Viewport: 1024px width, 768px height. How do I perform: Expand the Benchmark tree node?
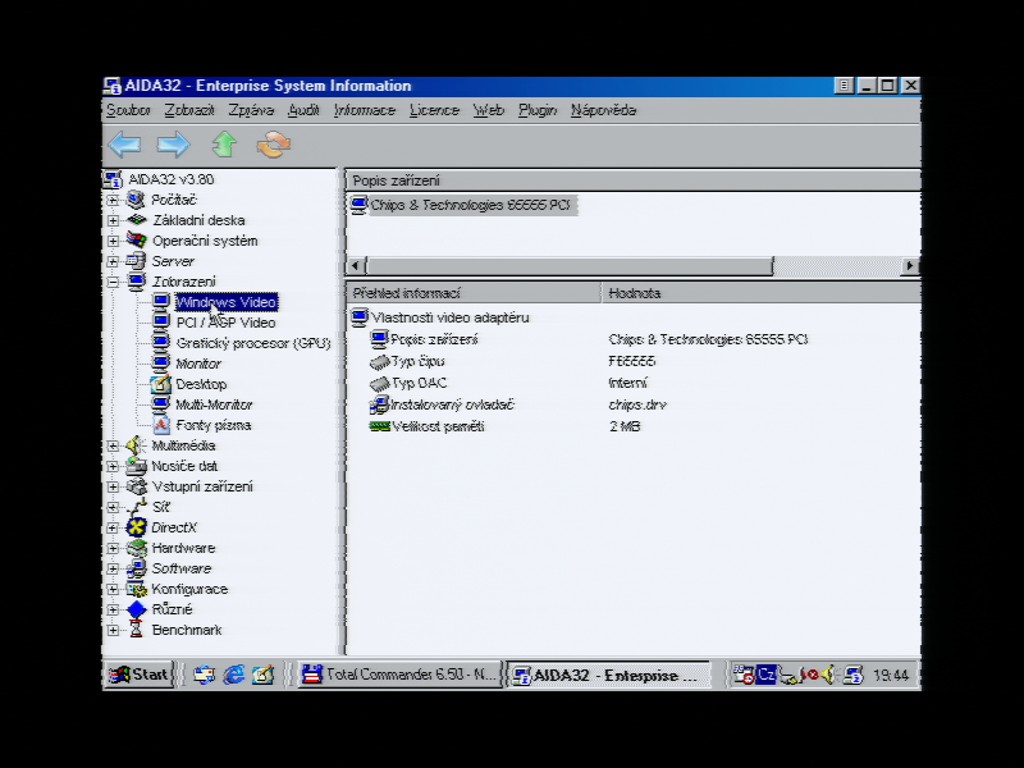pos(113,630)
